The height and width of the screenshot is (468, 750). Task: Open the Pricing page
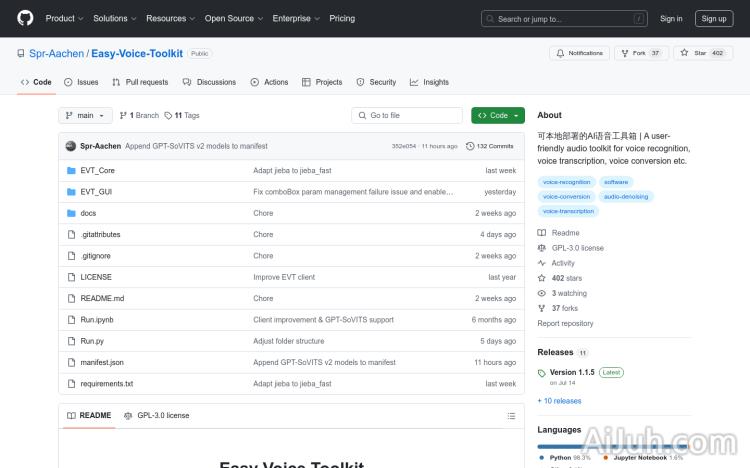tap(342, 18)
